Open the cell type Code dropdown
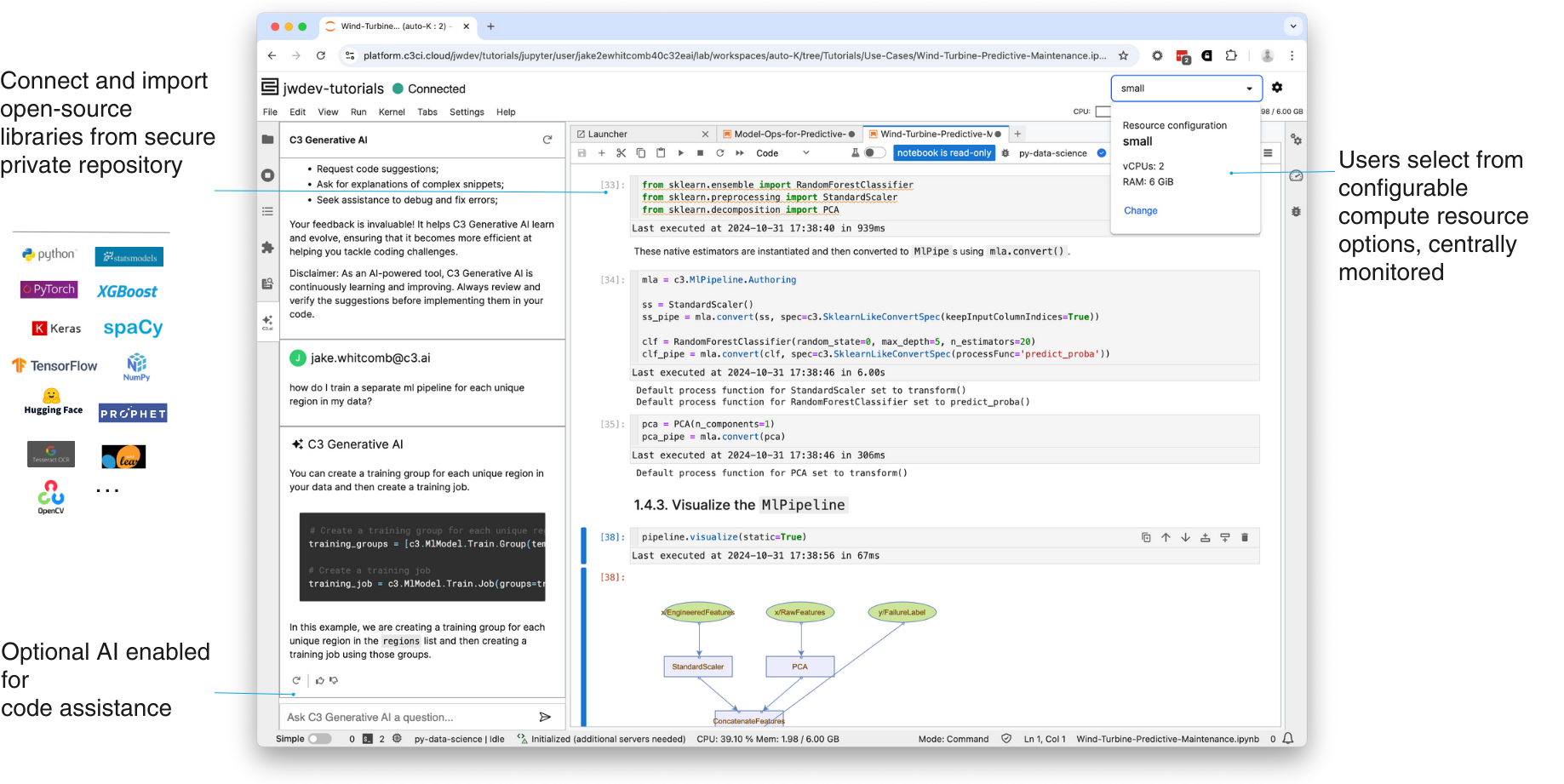Viewport: 1564px width, 784px height. click(x=783, y=153)
